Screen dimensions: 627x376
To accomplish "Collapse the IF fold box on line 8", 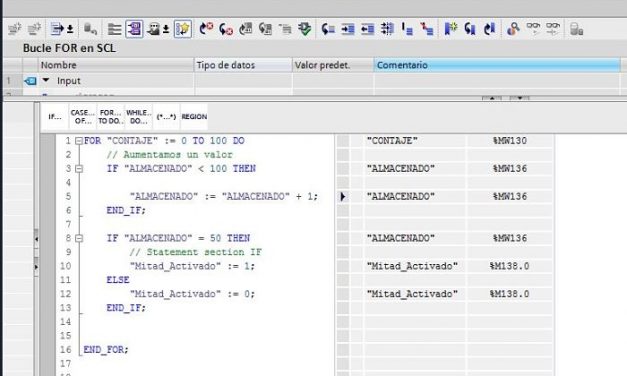I will [x=79, y=238].
